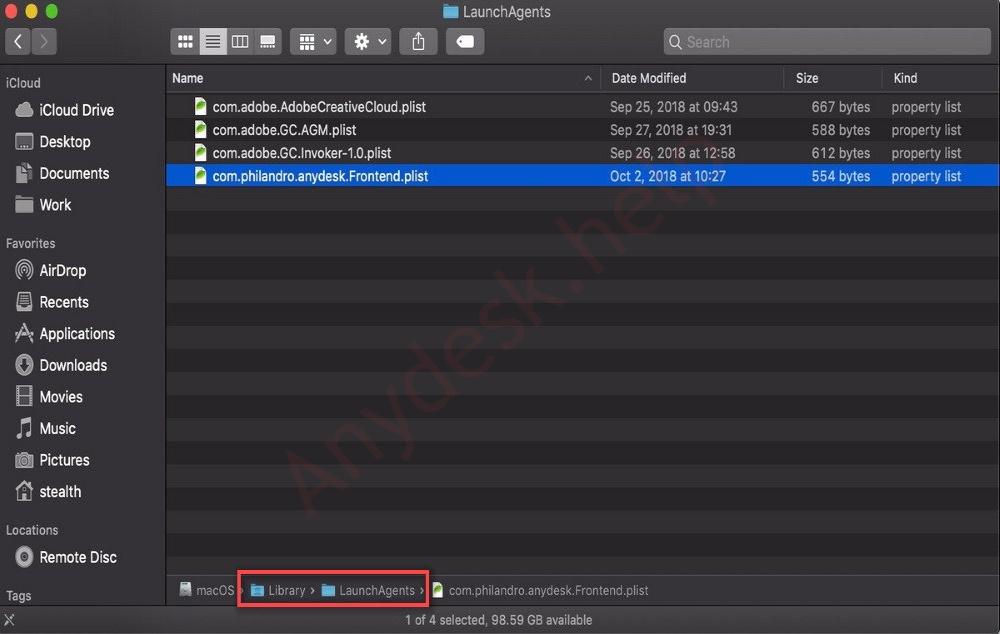
Task: Switch to icon view in toolbar
Action: coord(185,42)
